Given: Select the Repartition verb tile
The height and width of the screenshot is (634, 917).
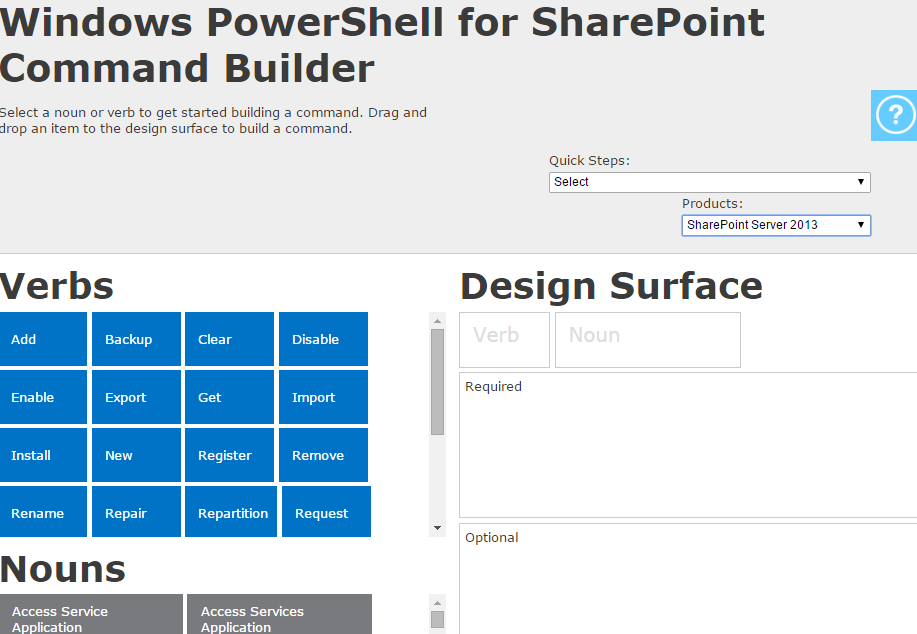Looking at the screenshot, I should [231, 512].
